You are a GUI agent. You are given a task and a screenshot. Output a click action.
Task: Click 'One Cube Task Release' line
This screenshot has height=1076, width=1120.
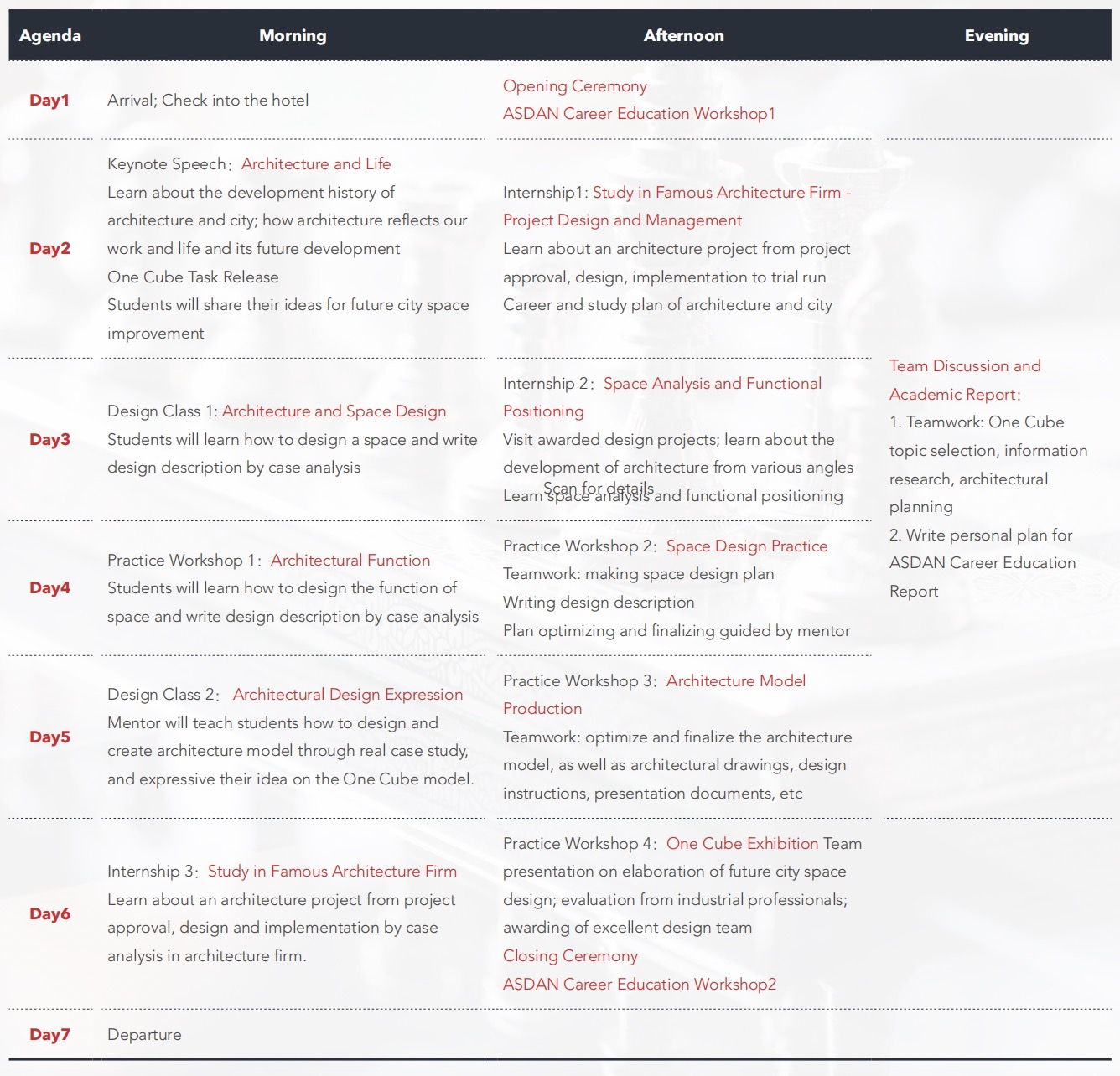(x=193, y=277)
